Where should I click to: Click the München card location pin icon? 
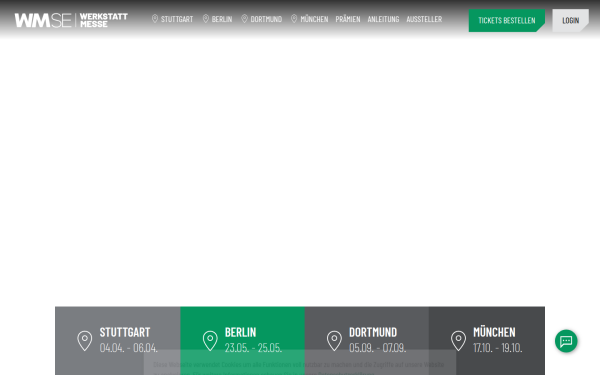coord(458,341)
